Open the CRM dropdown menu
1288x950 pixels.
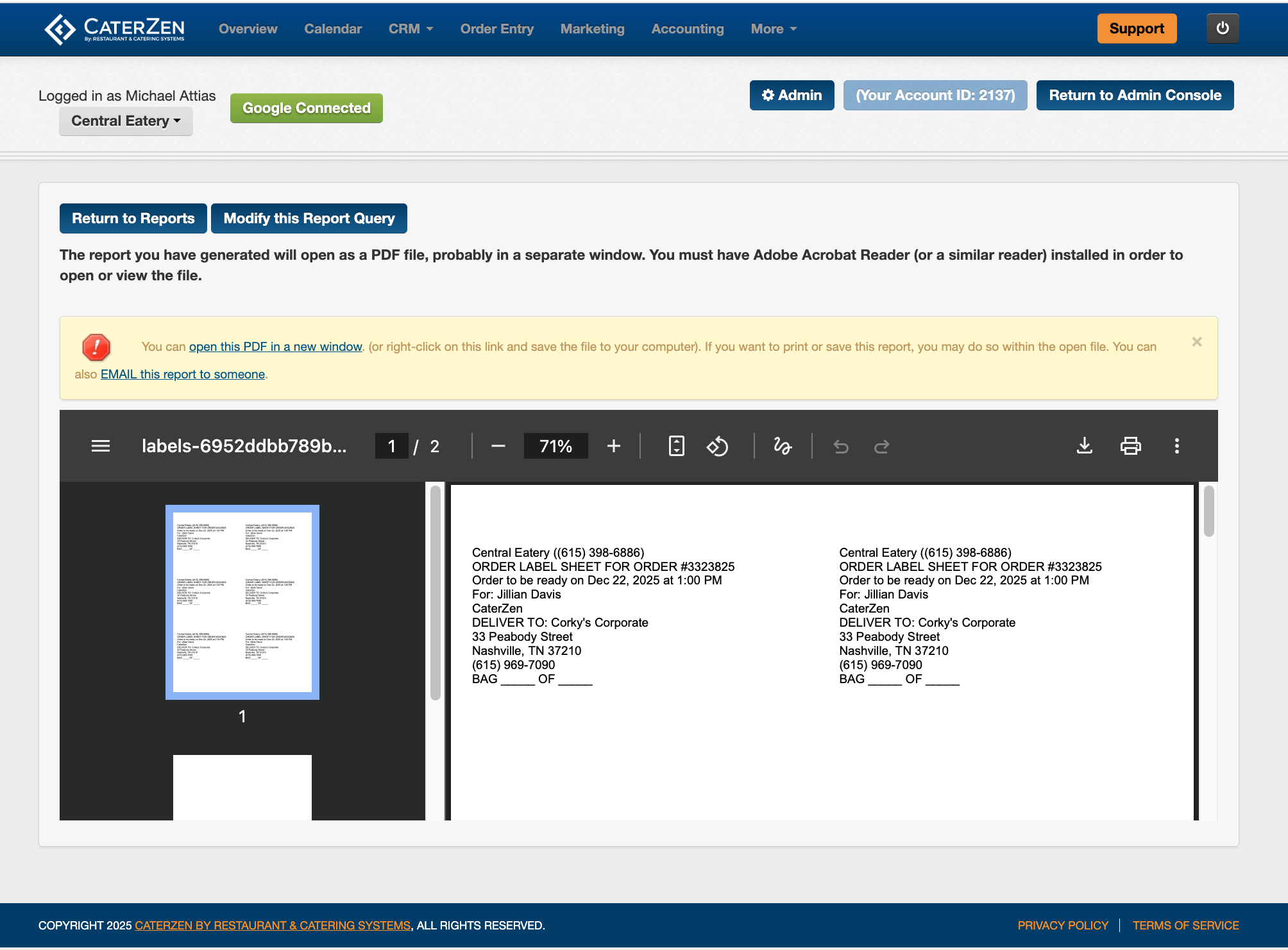click(x=411, y=29)
